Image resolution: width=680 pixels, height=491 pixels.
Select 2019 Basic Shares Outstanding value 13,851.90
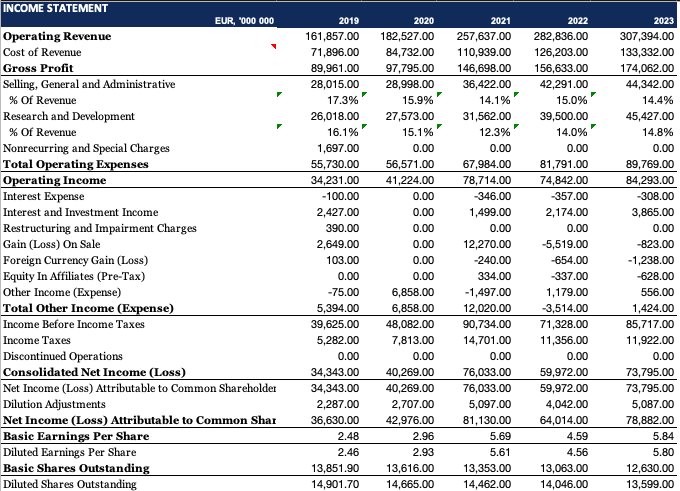[x=335, y=469]
